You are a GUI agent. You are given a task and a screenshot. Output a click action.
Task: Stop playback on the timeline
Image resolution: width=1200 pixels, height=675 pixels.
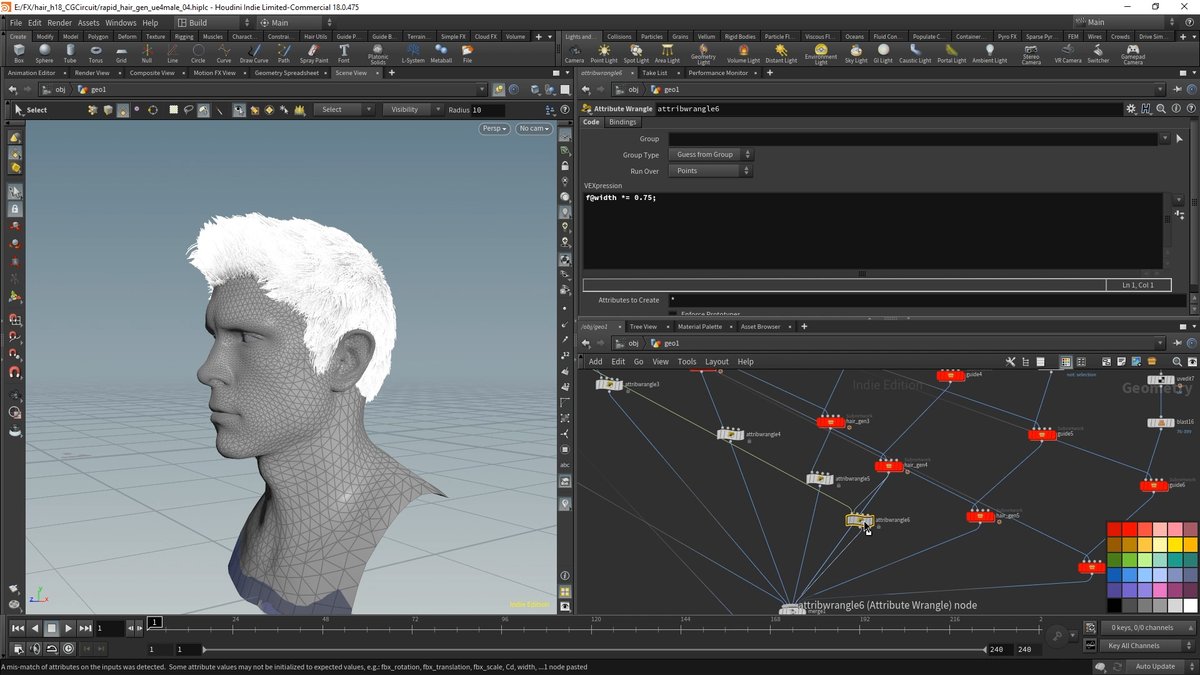coord(51,628)
